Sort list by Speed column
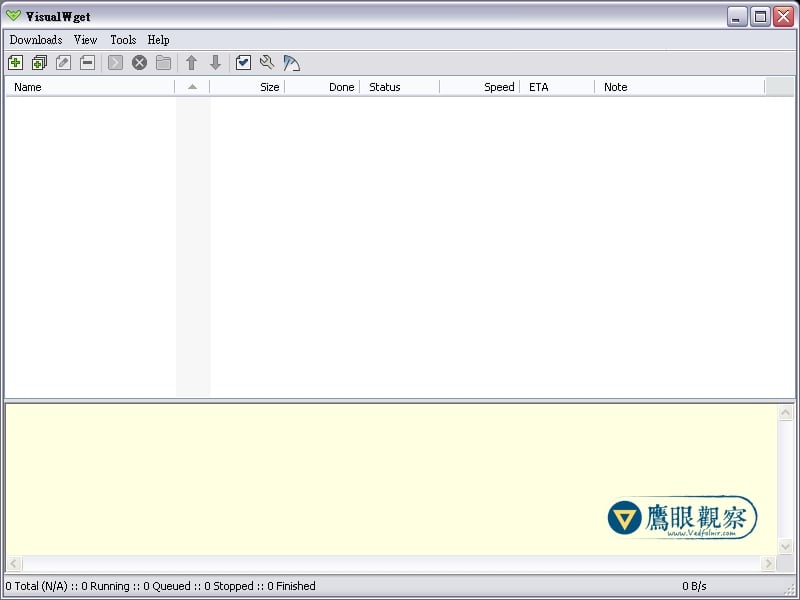Screen dimensions: 800x600 pos(480,87)
